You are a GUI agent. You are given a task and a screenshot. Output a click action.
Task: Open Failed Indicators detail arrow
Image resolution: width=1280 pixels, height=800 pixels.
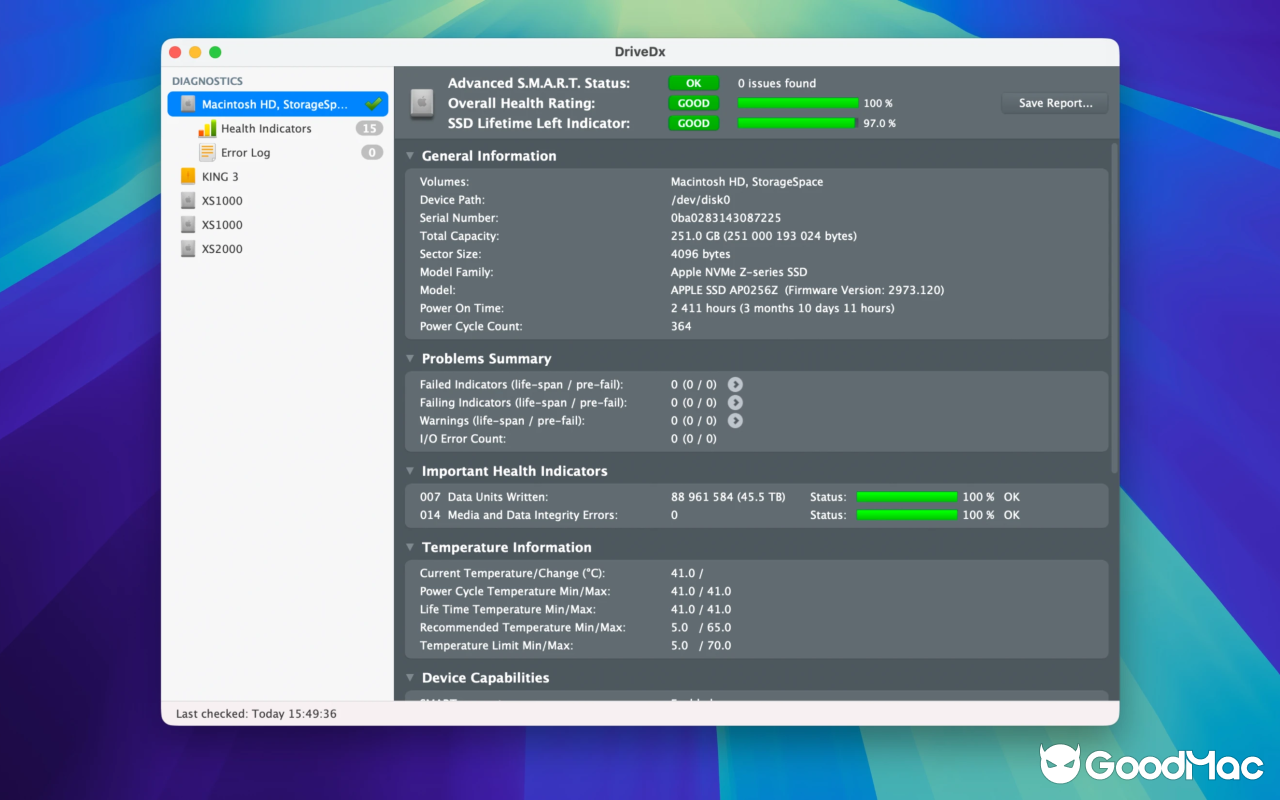pos(735,384)
